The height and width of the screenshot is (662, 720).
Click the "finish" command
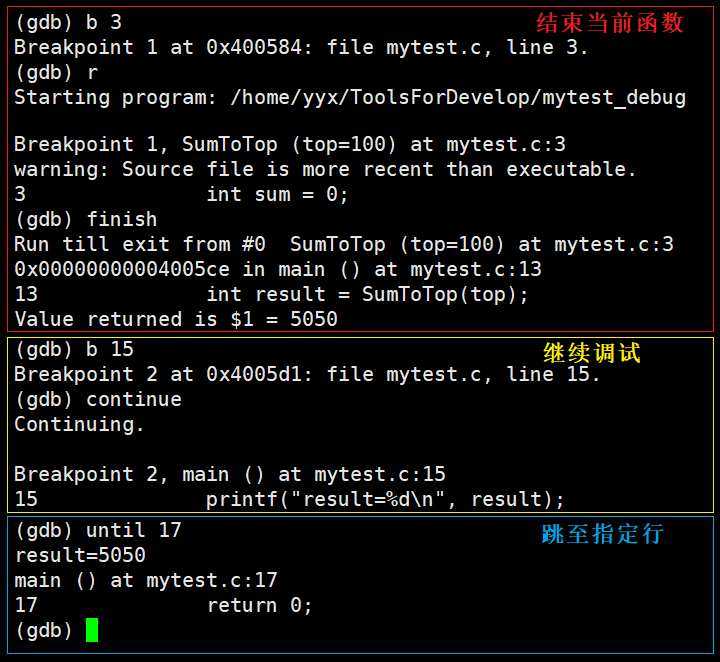[x=121, y=219]
